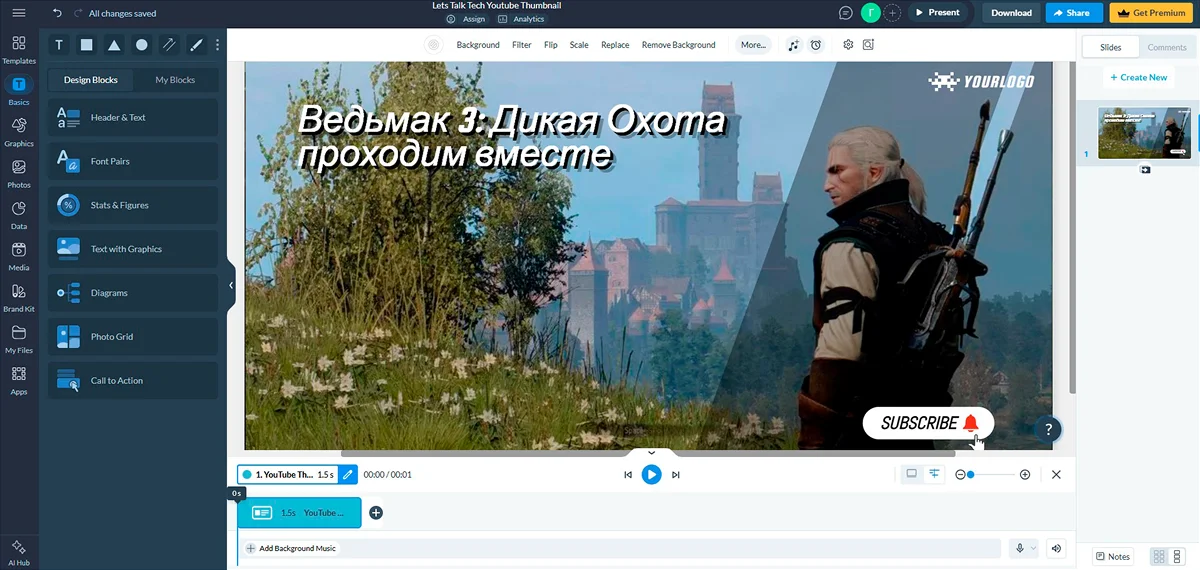Click the Download button
The image size is (1200, 570).
1011,13
